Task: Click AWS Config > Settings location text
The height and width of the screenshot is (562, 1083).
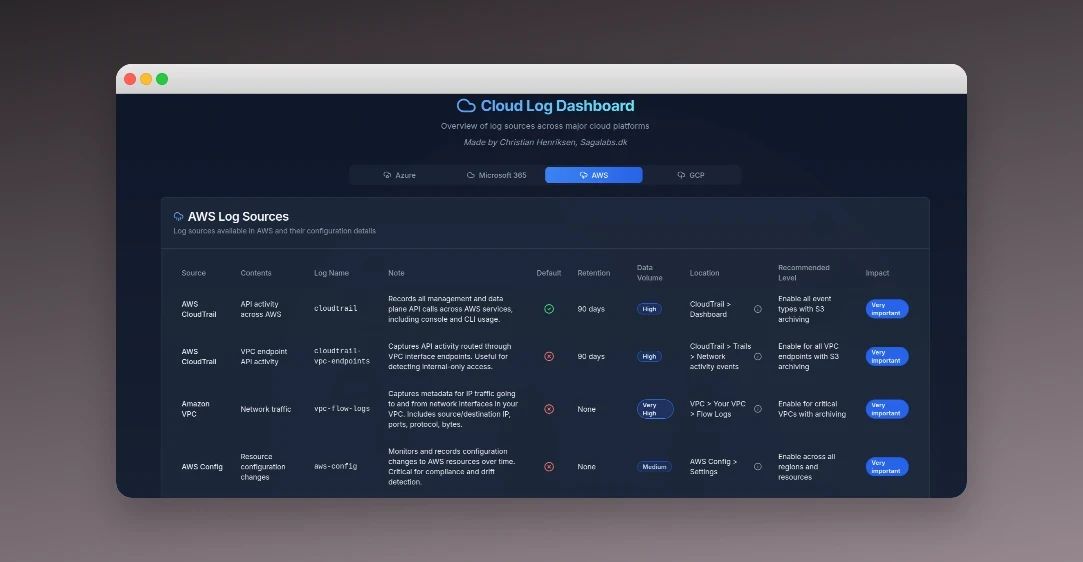Action: [x=713, y=467]
